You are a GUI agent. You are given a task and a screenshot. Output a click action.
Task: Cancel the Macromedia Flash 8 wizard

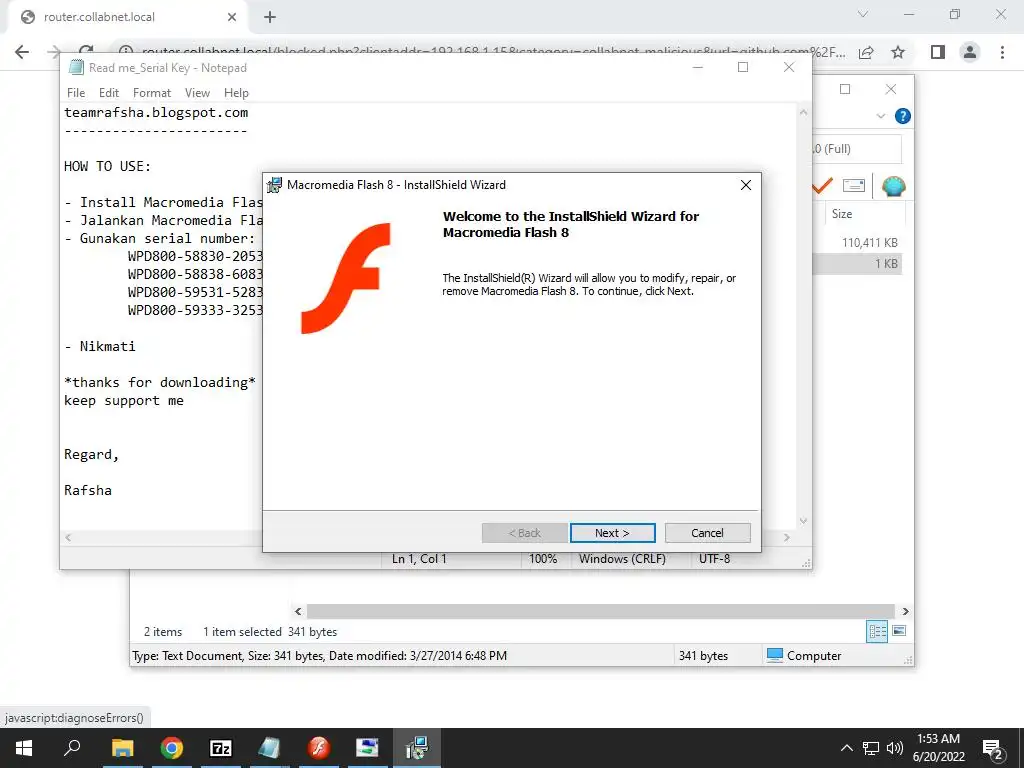point(707,533)
